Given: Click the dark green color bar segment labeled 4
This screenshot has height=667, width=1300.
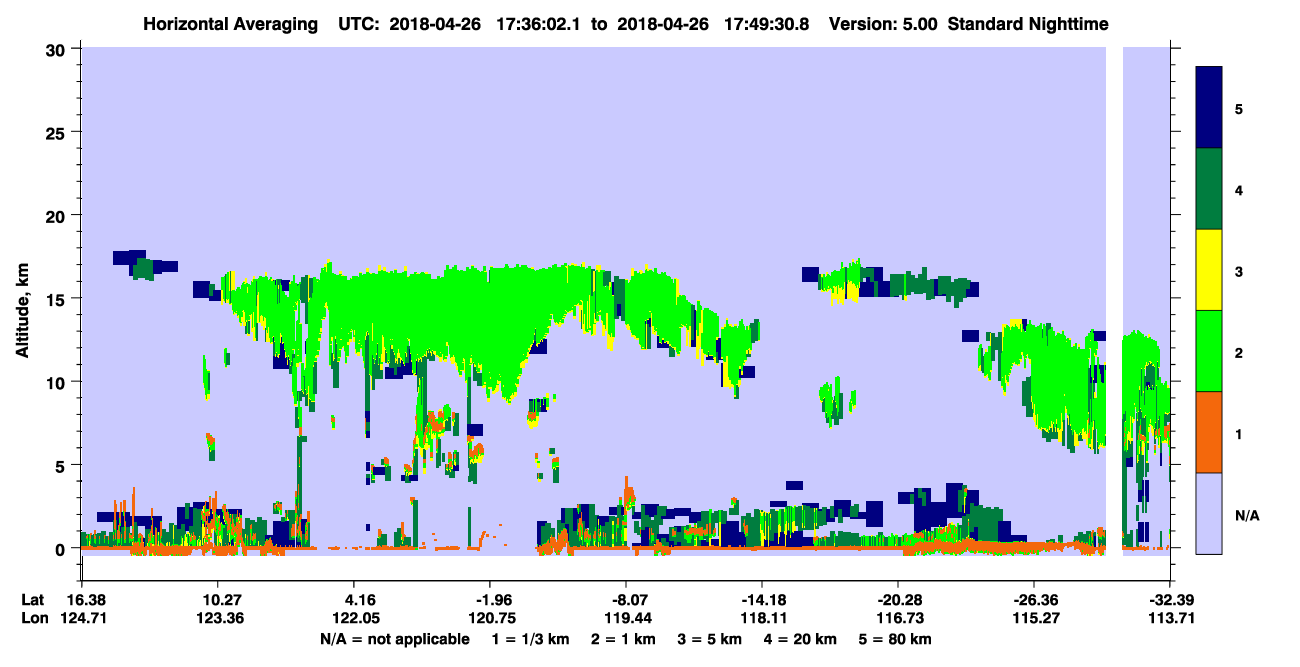Looking at the screenshot, I should 1209,189.
